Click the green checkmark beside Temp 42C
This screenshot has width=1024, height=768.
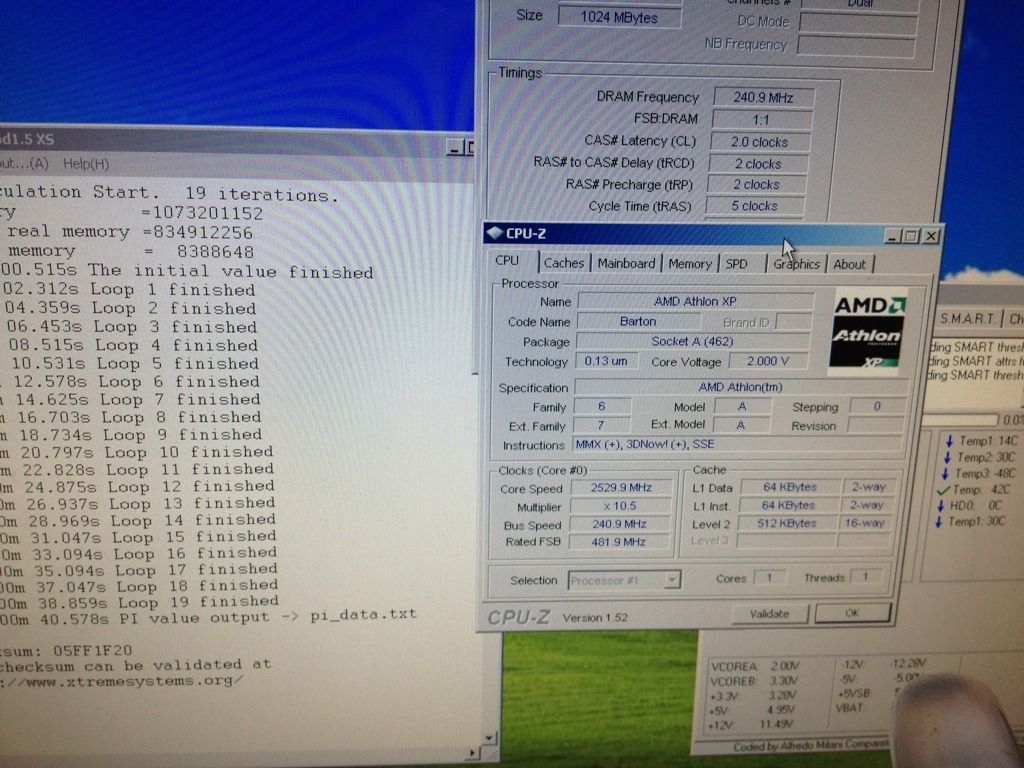943,490
